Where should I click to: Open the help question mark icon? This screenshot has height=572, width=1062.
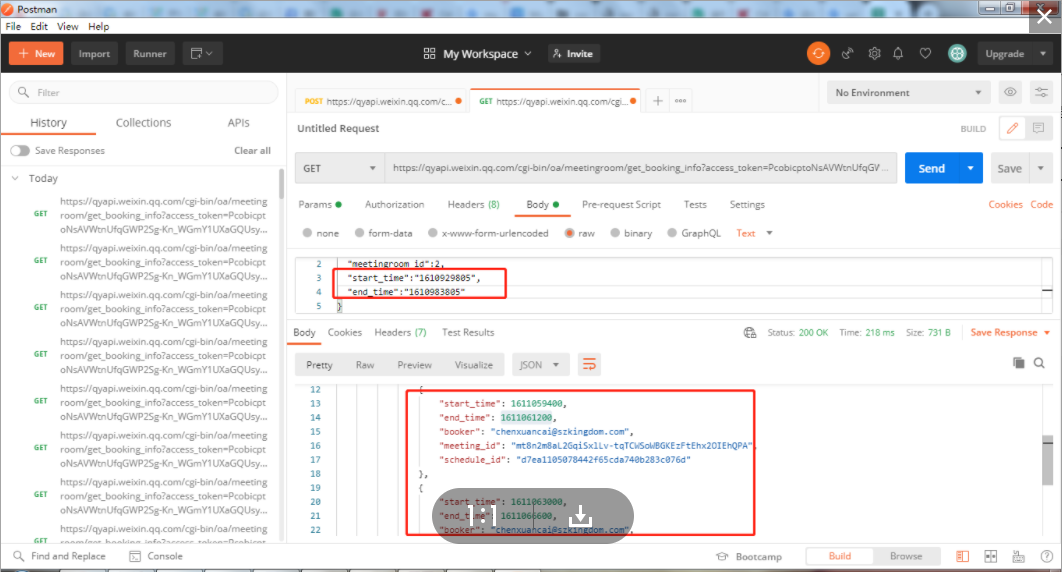tap(1046, 556)
